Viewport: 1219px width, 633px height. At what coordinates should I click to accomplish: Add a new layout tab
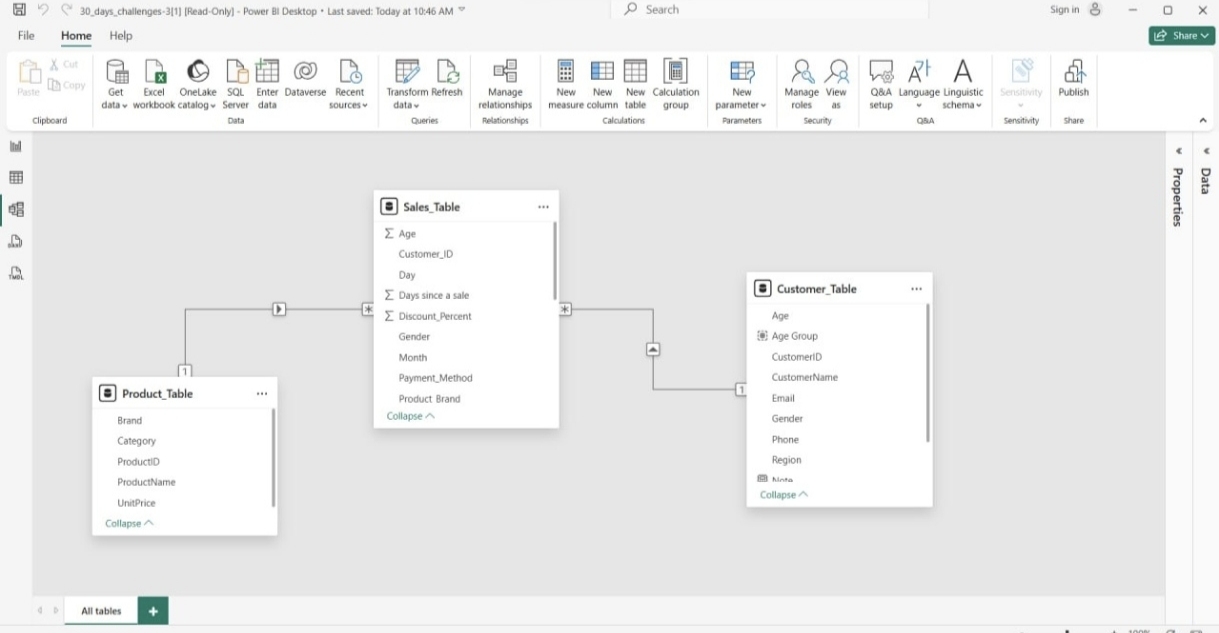click(153, 611)
